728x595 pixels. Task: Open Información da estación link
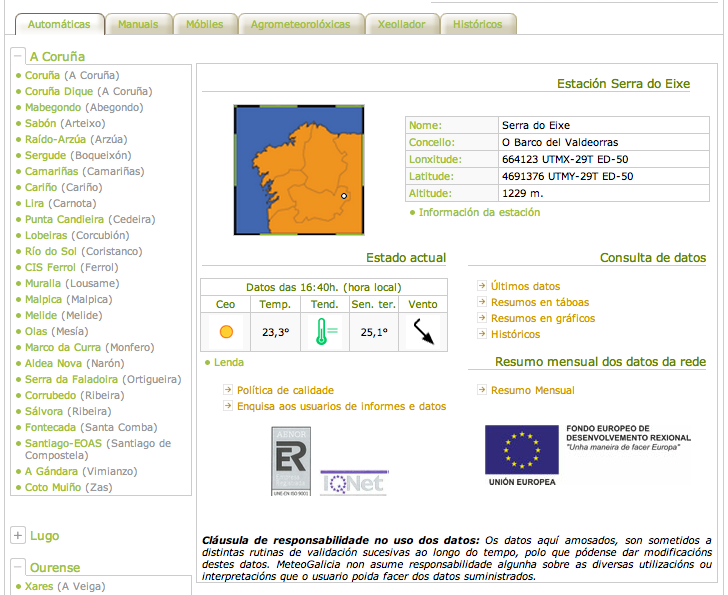[479, 212]
